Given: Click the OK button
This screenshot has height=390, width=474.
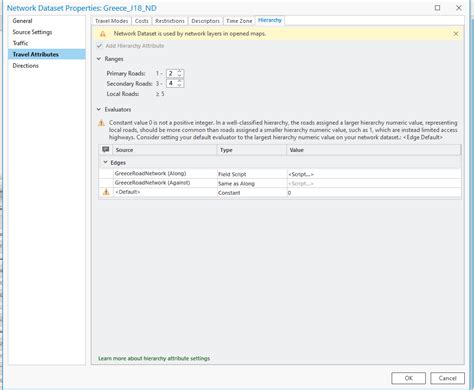Looking at the screenshot, I should tap(408, 378).
